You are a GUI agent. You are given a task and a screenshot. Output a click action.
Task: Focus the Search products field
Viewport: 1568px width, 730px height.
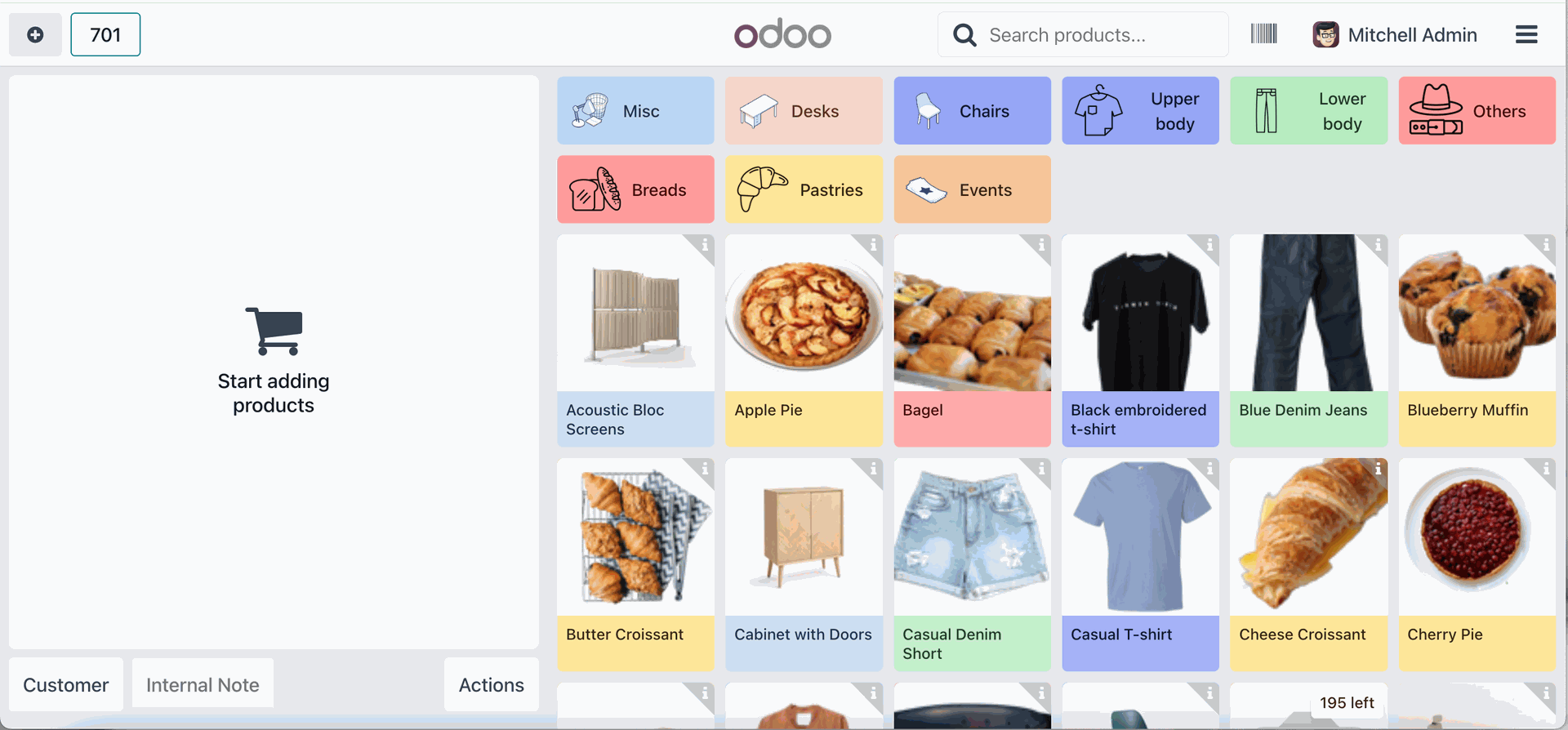click(1094, 34)
